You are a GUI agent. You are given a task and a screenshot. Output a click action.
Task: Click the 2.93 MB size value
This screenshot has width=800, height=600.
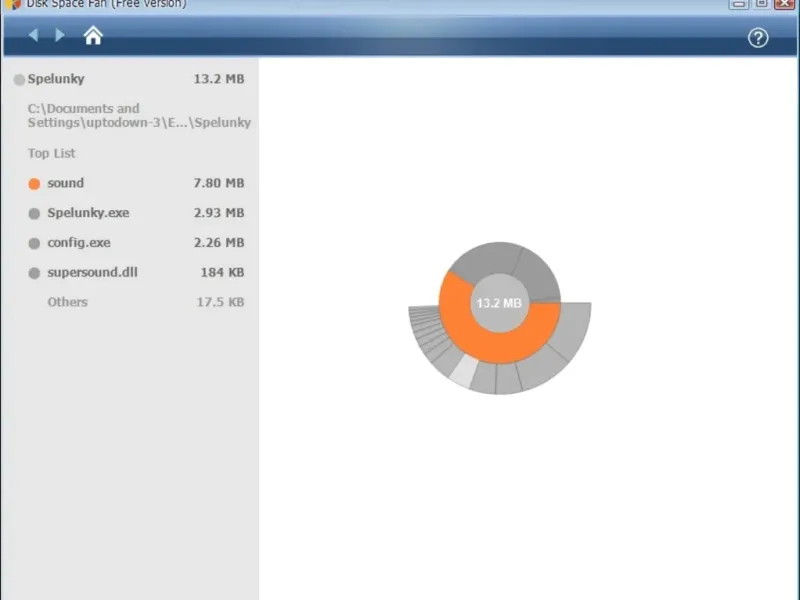coord(219,213)
